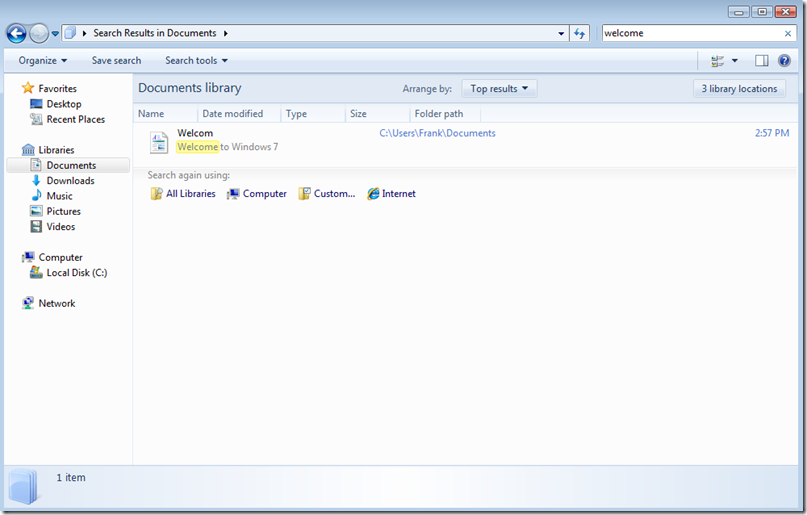
Task: Click the Favorites star icon
Action: (x=28, y=88)
